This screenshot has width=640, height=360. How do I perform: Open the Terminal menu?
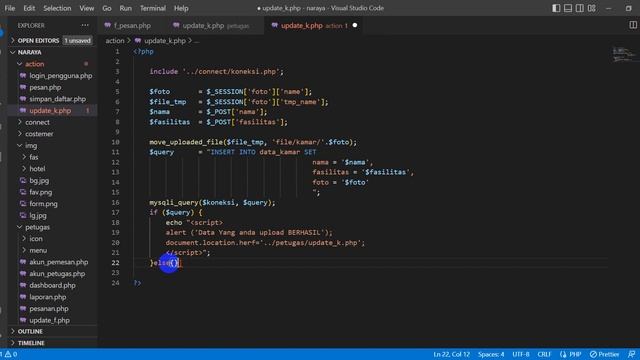[153, 8]
